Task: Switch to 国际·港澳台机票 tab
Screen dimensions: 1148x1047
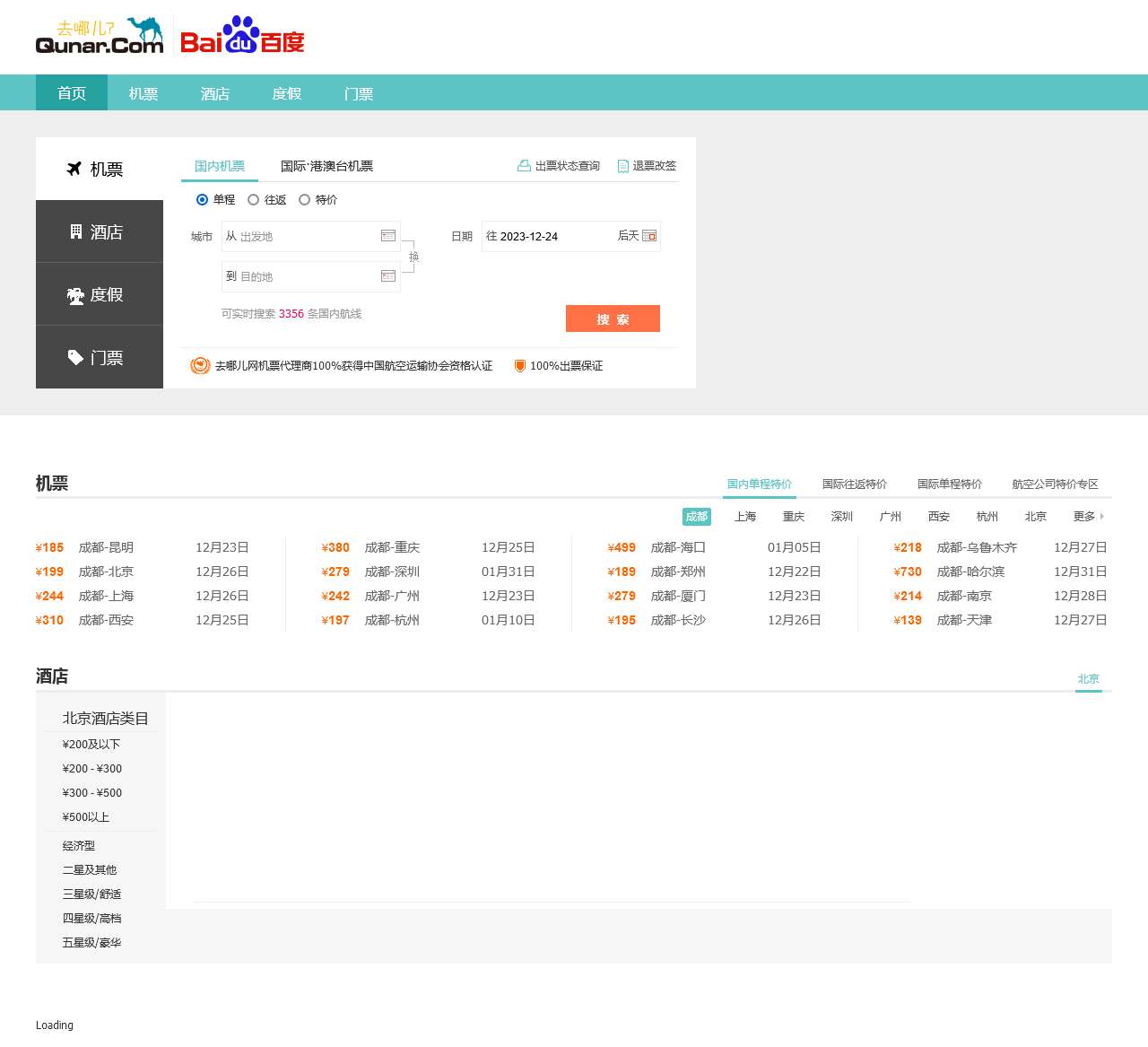Action: point(326,166)
